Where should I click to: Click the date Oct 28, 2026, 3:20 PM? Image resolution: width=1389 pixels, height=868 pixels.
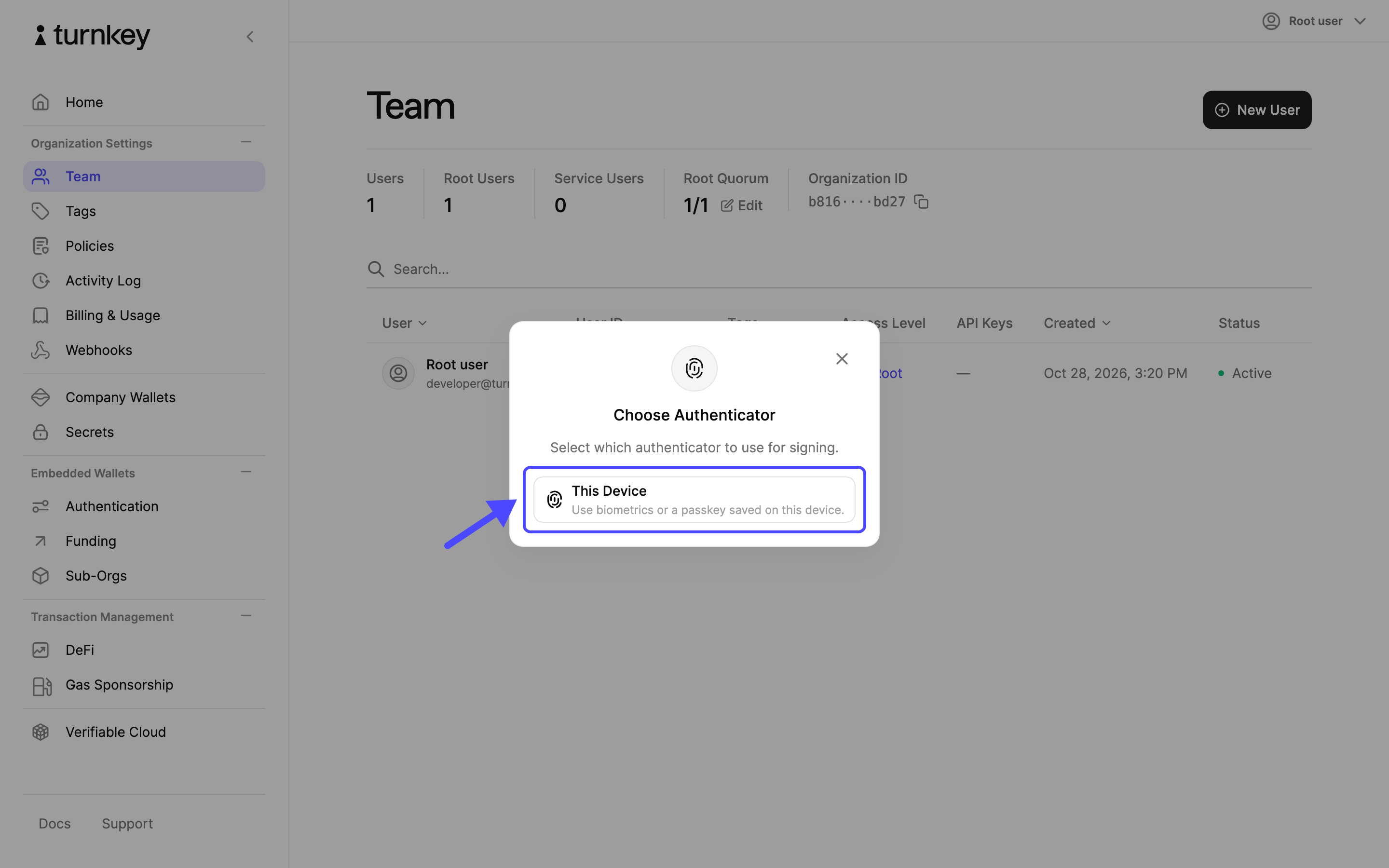(x=1115, y=373)
